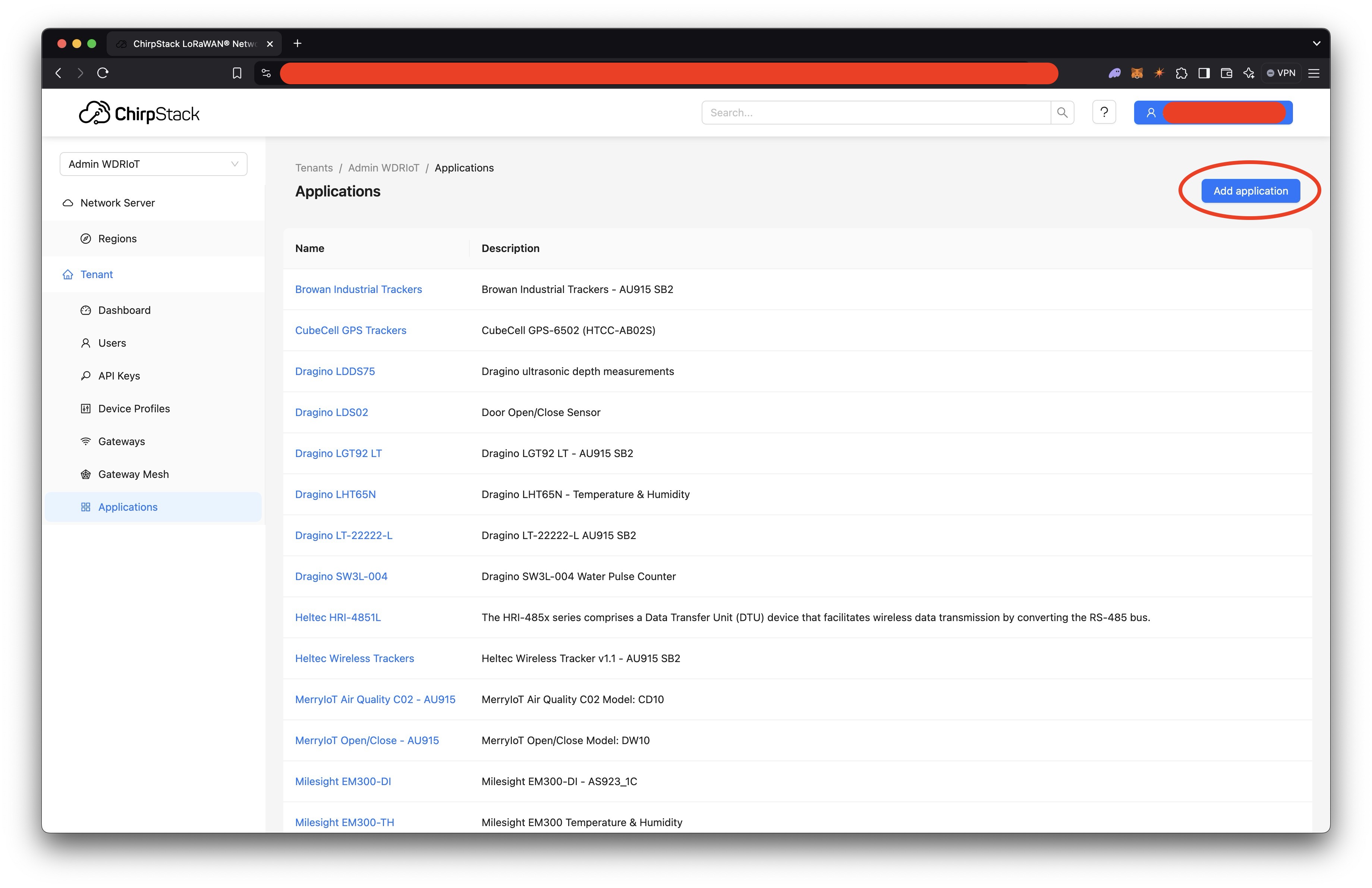Click the Add application button

point(1250,191)
